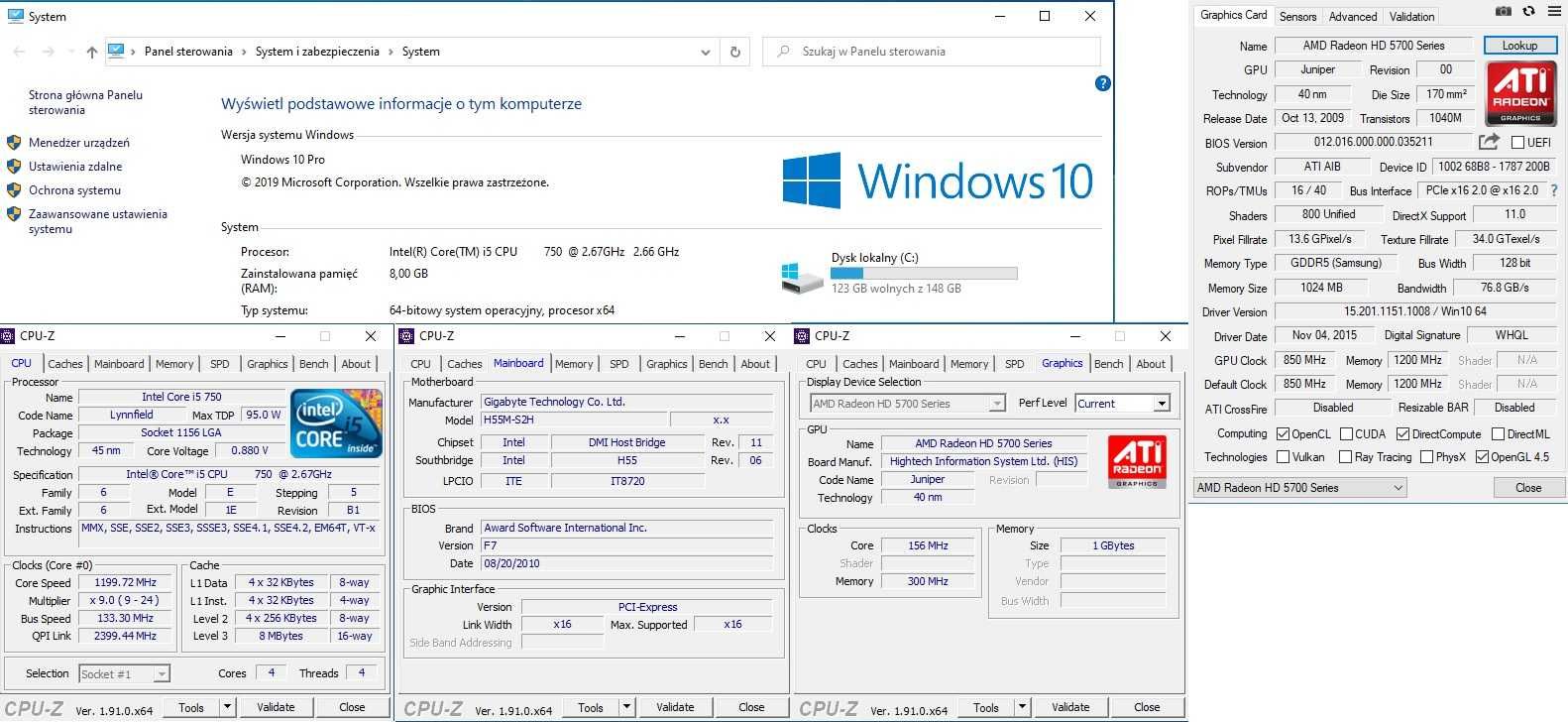1568x722 pixels.
Task: Click the Close button in GPU-Z
Action: click(x=1528, y=488)
